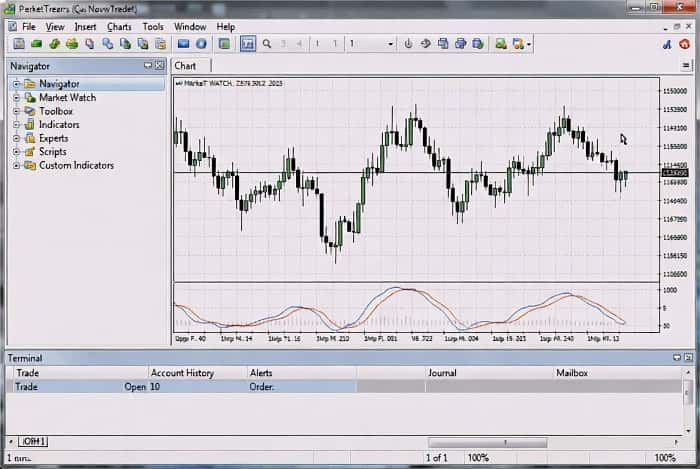Viewport: 700px width, 469px height.
Task: Click the first toolbar icon for new chart
Action: 19,44
